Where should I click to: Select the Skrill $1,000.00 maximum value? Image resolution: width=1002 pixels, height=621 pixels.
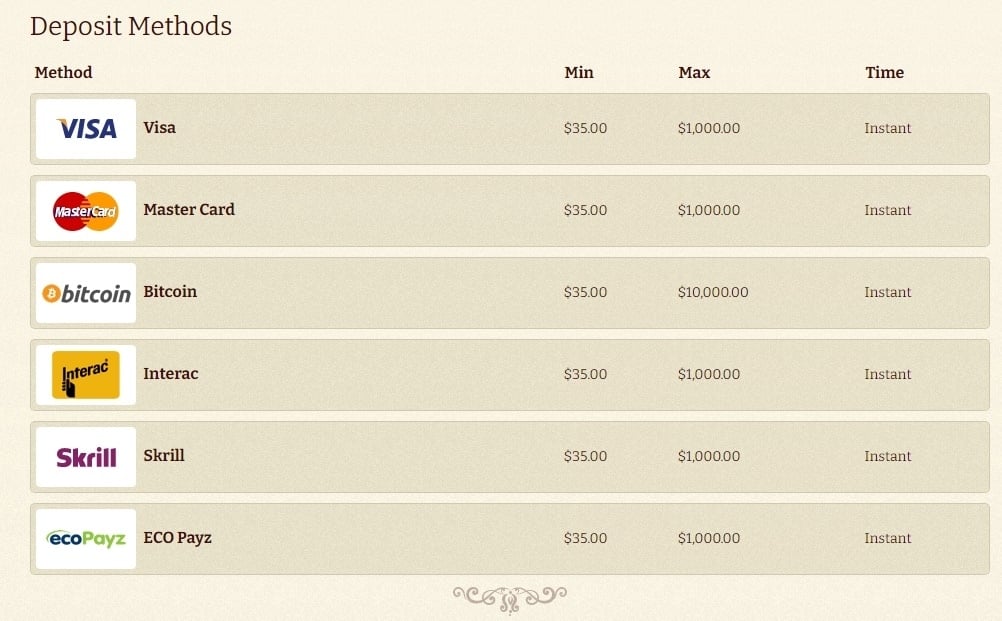709,456
